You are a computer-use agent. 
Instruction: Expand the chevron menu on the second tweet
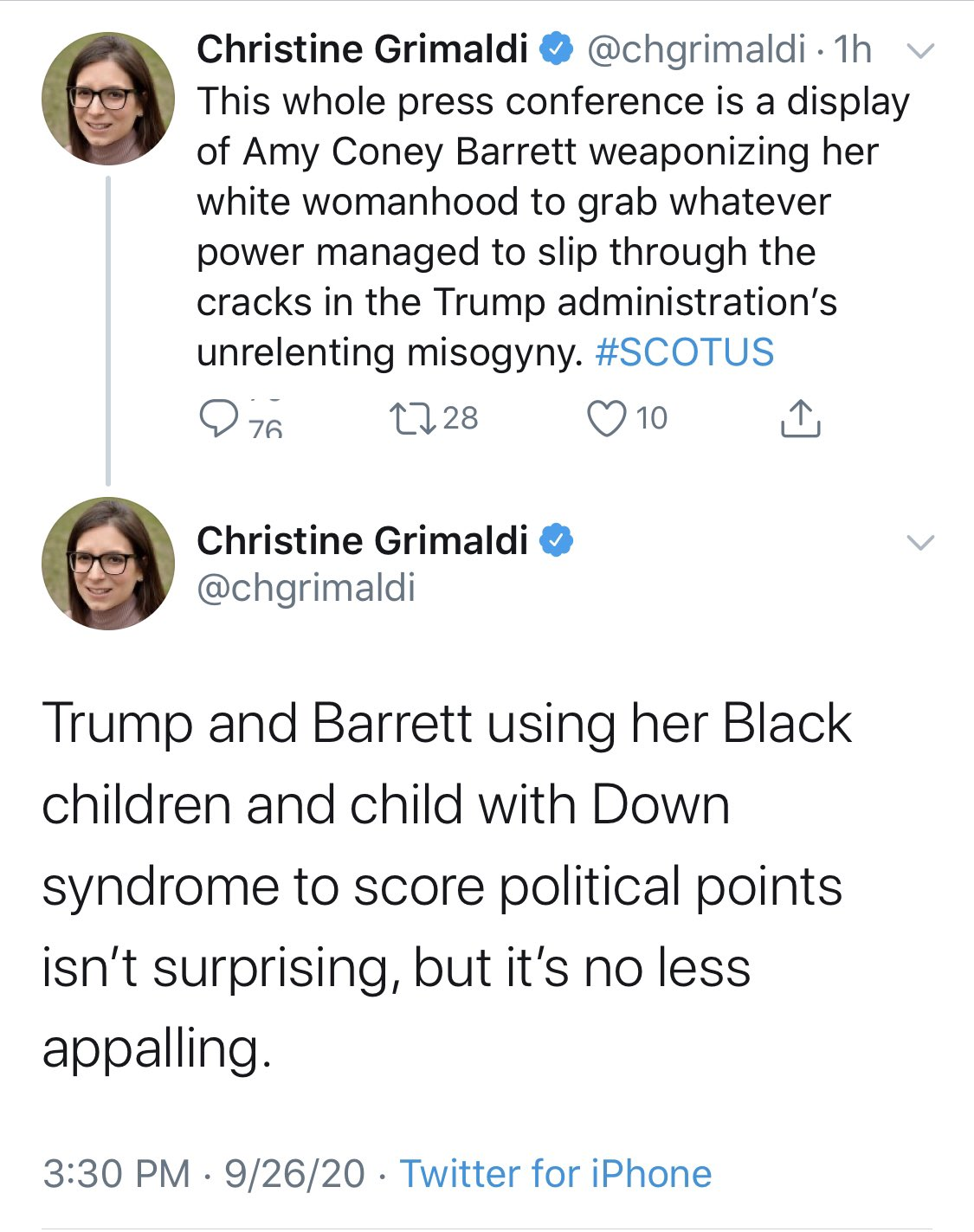(920, 543)
